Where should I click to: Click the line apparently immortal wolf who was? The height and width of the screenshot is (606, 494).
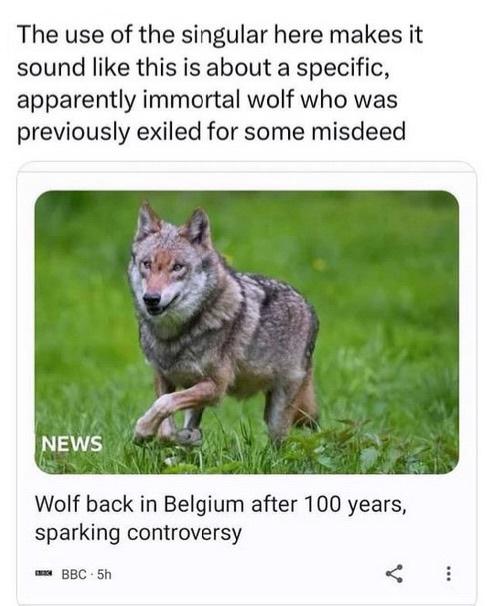207,100
